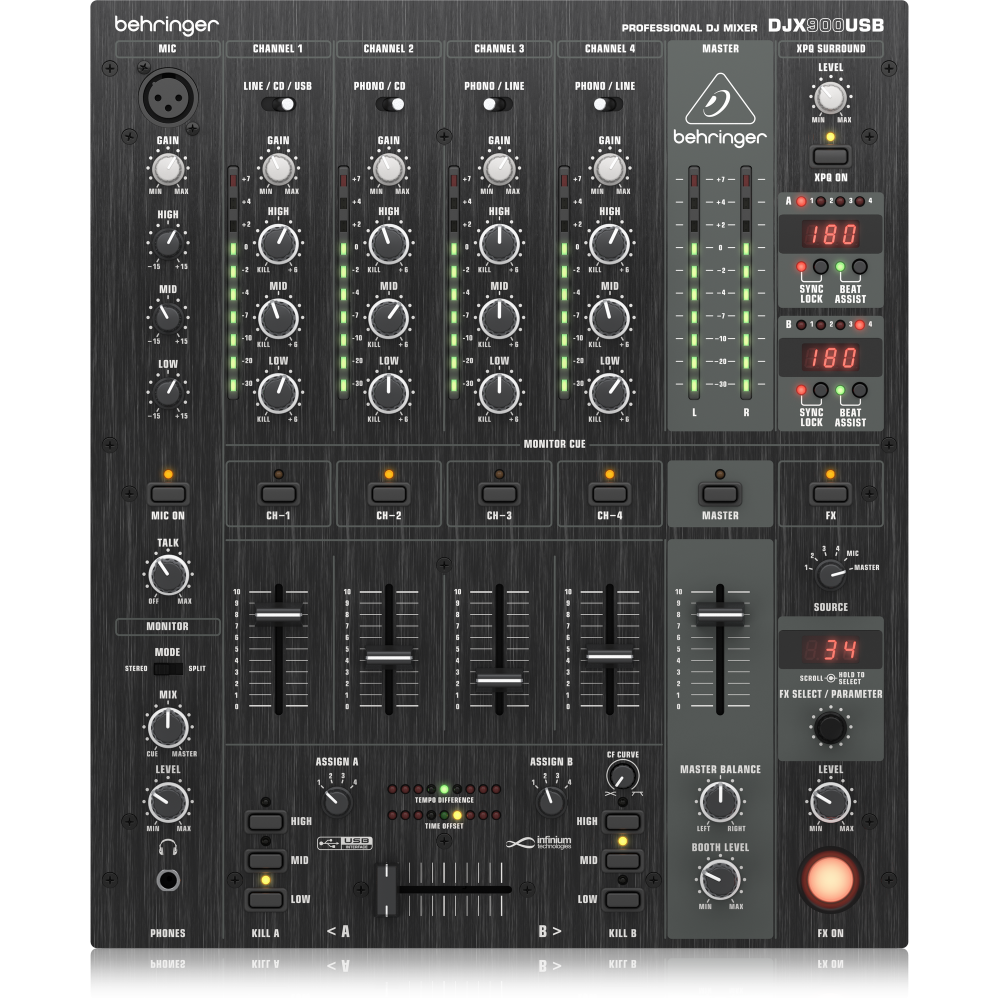
Task: Click Channel 4 volume fader
Action: [609, 656]
